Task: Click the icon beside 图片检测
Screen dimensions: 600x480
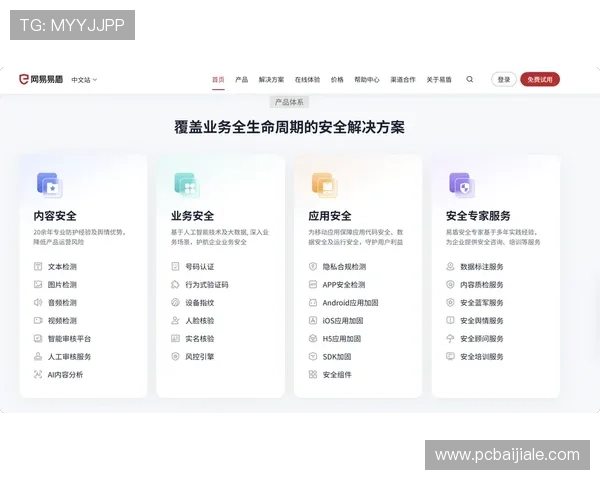Action: coord(38,284)
